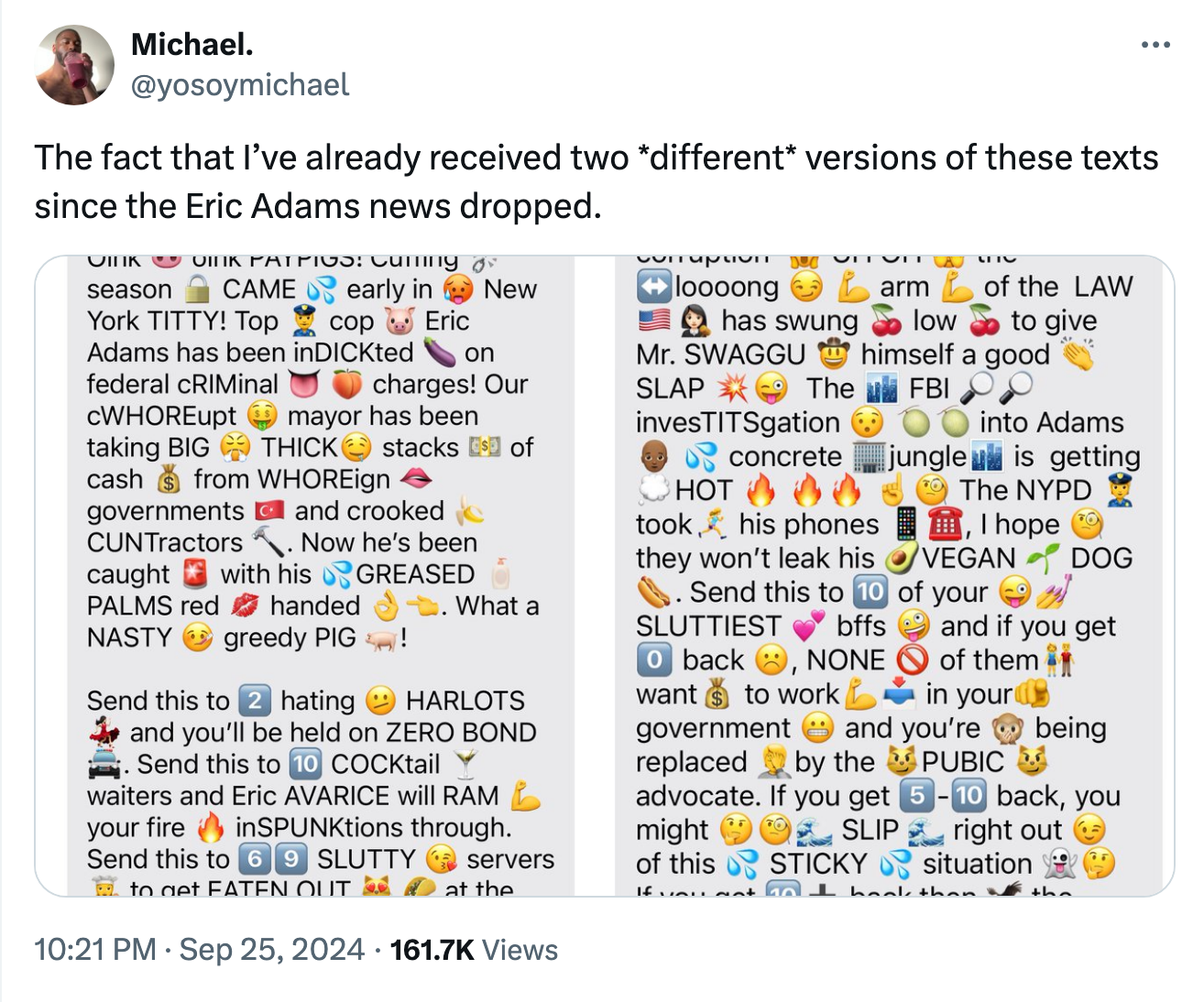This screenshot has height=1002, width=1204.
Task: Click the tweet text about Eric Adams news
Action: (596, 181)
